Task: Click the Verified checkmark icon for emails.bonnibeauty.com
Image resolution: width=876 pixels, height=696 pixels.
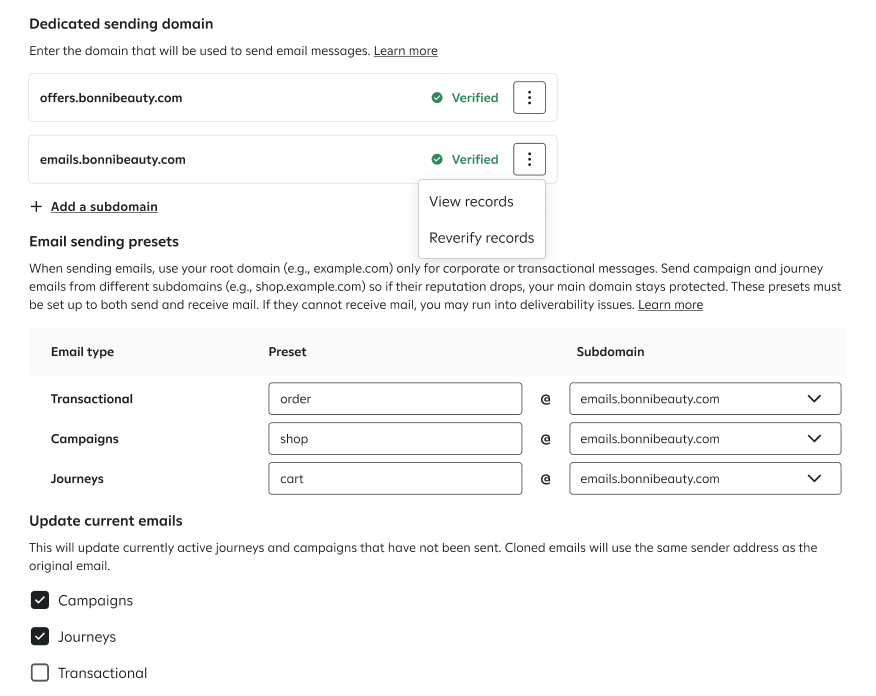Action: pos(437,159)
